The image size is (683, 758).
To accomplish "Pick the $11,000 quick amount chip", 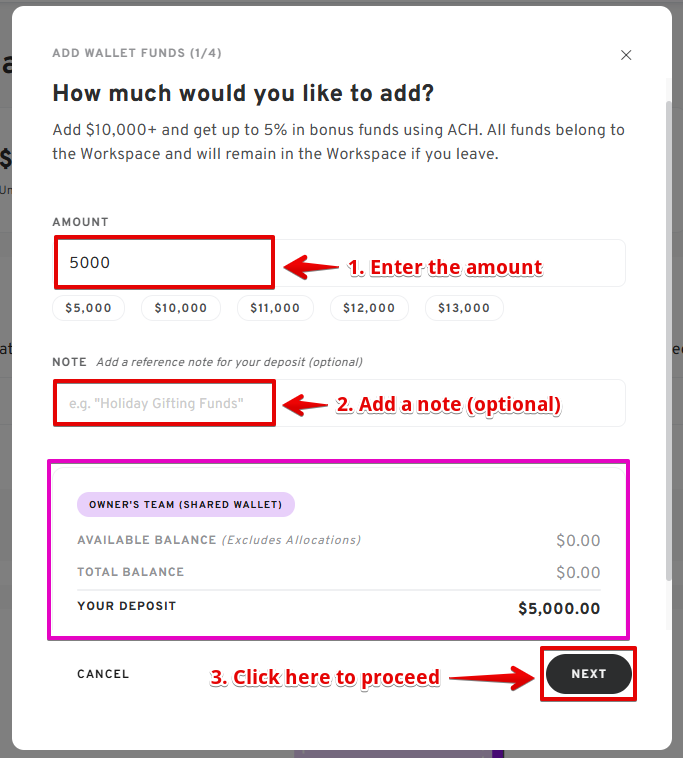I will (x=275, y=308).
